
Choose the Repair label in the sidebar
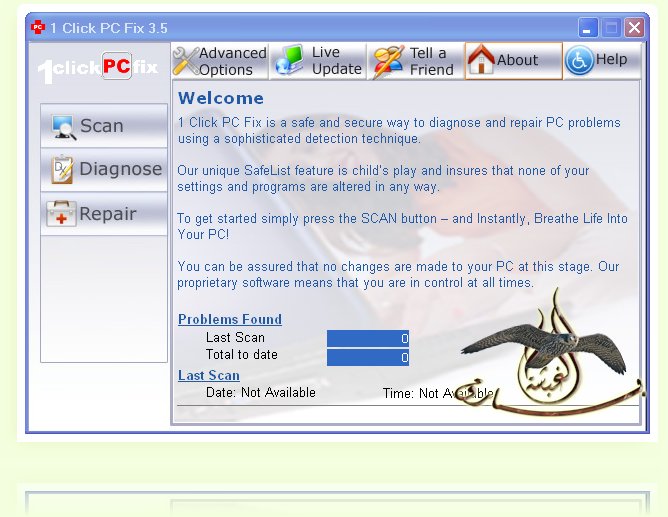[x=108, y=213]
